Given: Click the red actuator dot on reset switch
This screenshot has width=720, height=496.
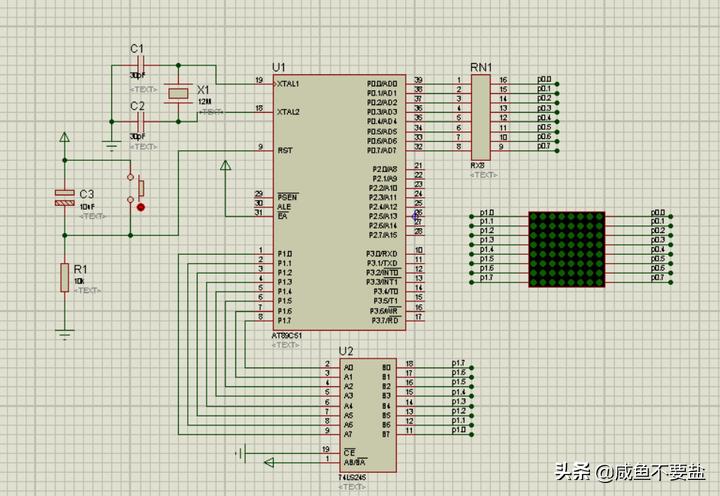Looking at the screenshot, I should pyautogui.click(x=140, y=208).
